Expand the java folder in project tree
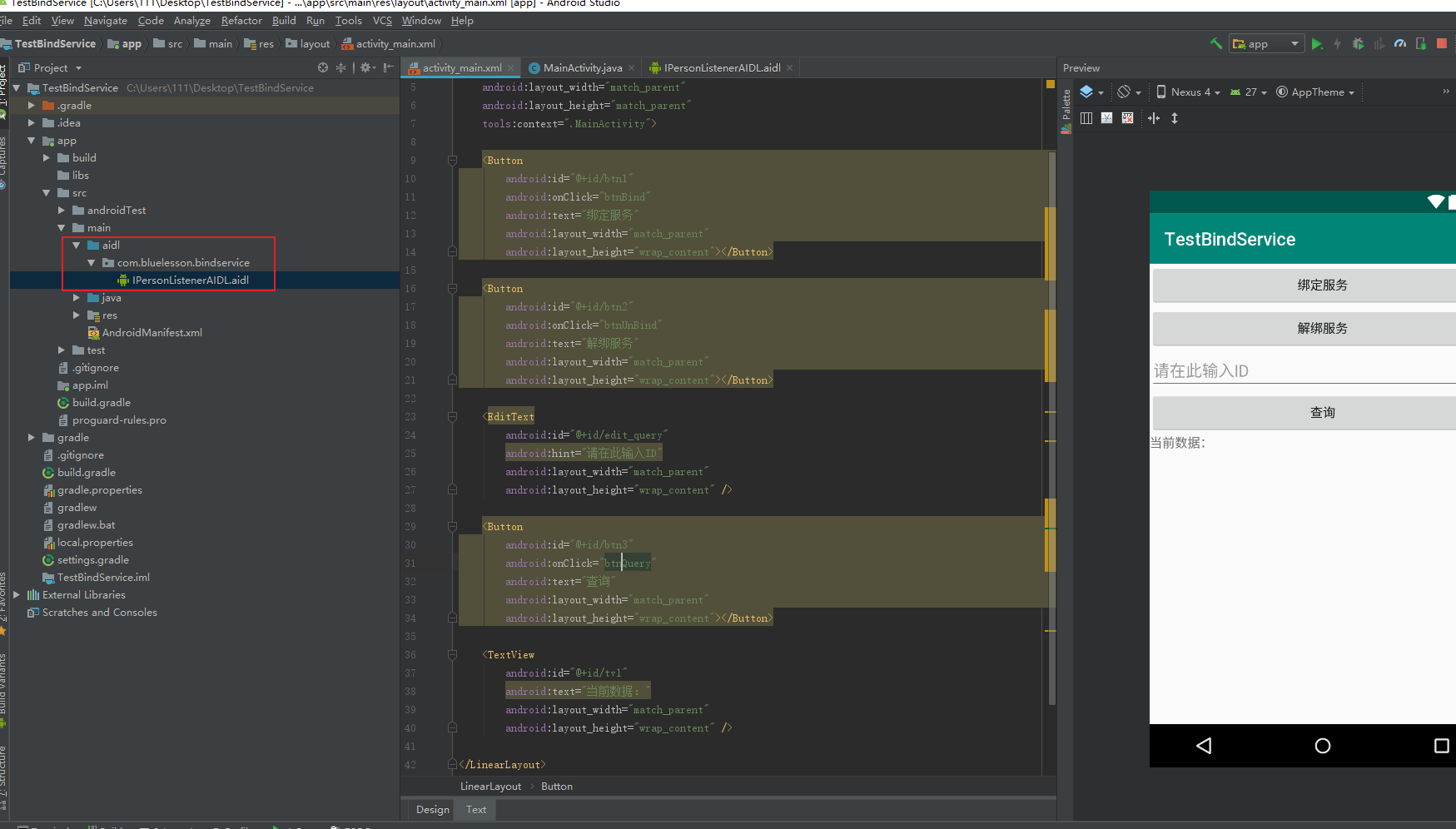This screenshot has height=829, width=1456. (x=77, y=298)
